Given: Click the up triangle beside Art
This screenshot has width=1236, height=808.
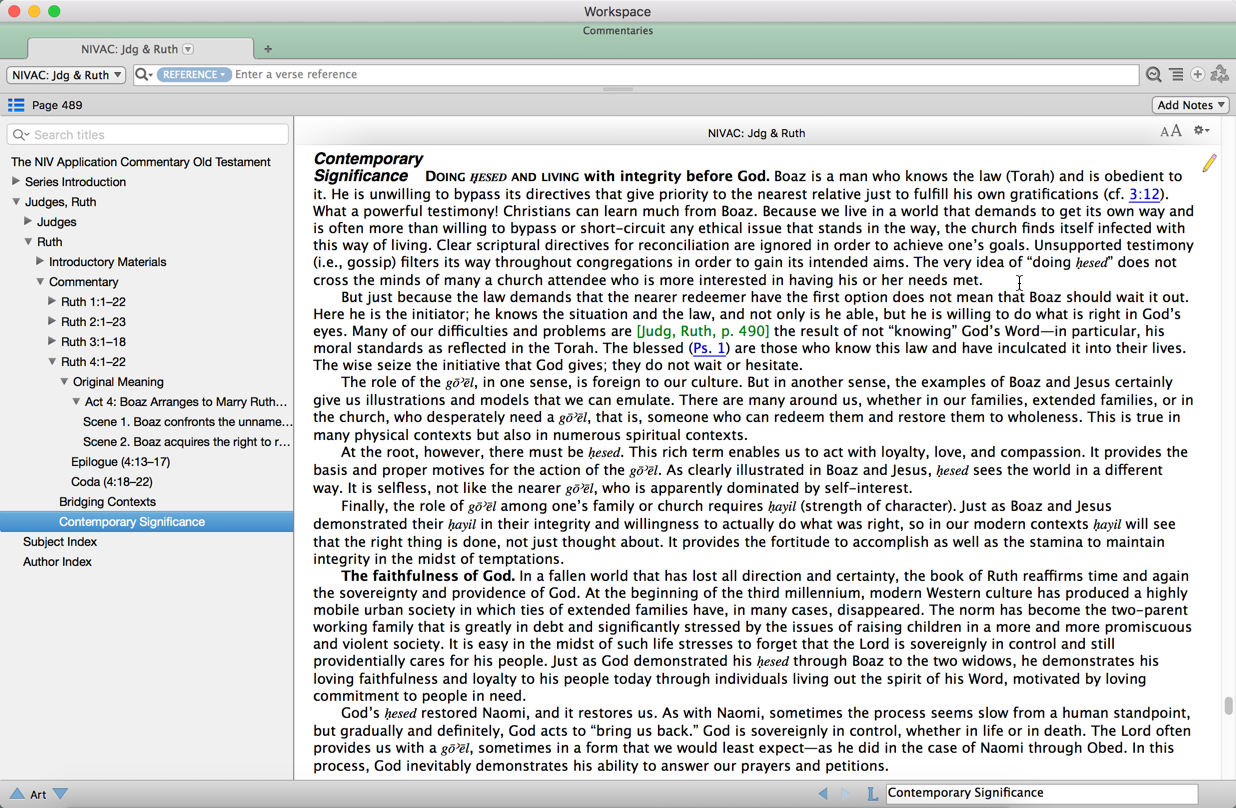Looking at the screenshot, I should [17, 794].
